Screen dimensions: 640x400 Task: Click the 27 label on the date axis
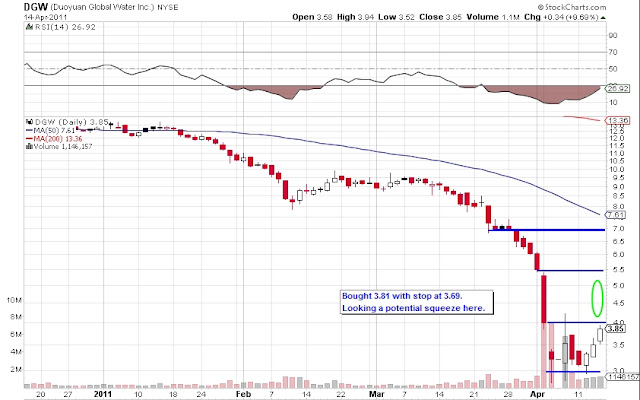click(x=69, y=395)
